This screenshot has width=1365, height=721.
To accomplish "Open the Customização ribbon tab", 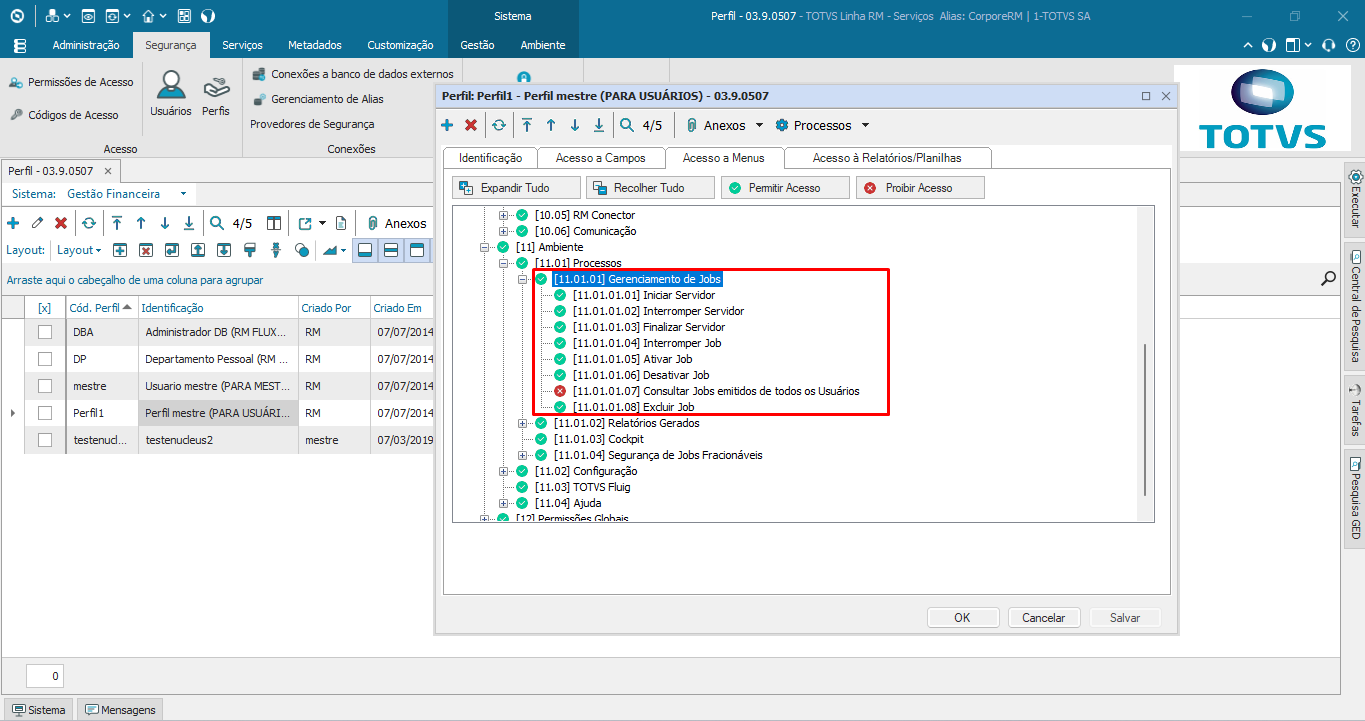I will [400, 45].
